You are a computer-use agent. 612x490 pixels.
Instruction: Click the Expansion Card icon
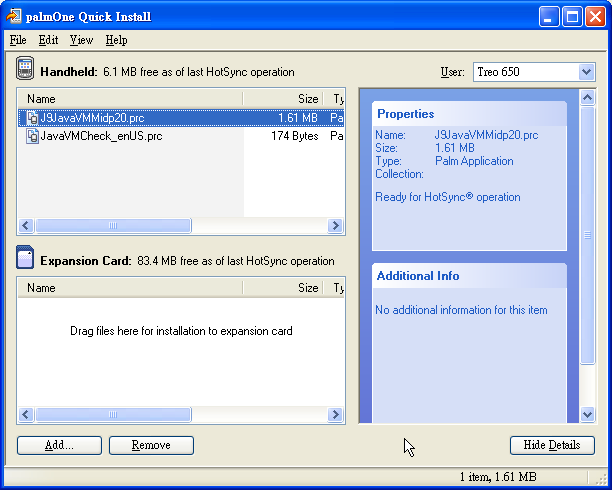point(25,257)
